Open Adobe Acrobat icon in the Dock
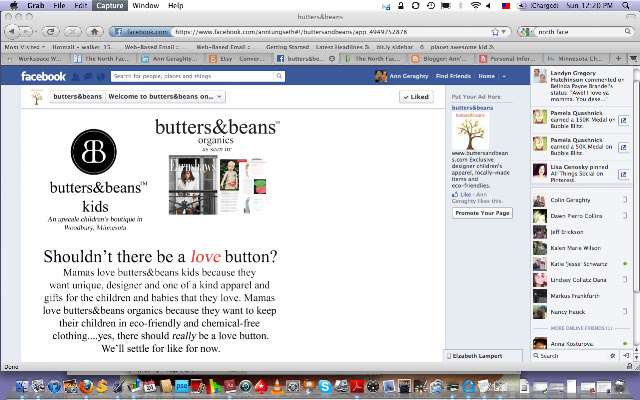The image size is (640, 400). click(357, 386)
